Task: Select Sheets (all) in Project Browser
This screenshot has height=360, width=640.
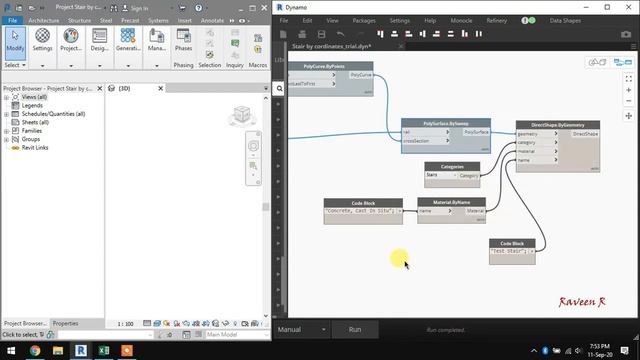Action: pyautogui.click(x=35, y=122)
